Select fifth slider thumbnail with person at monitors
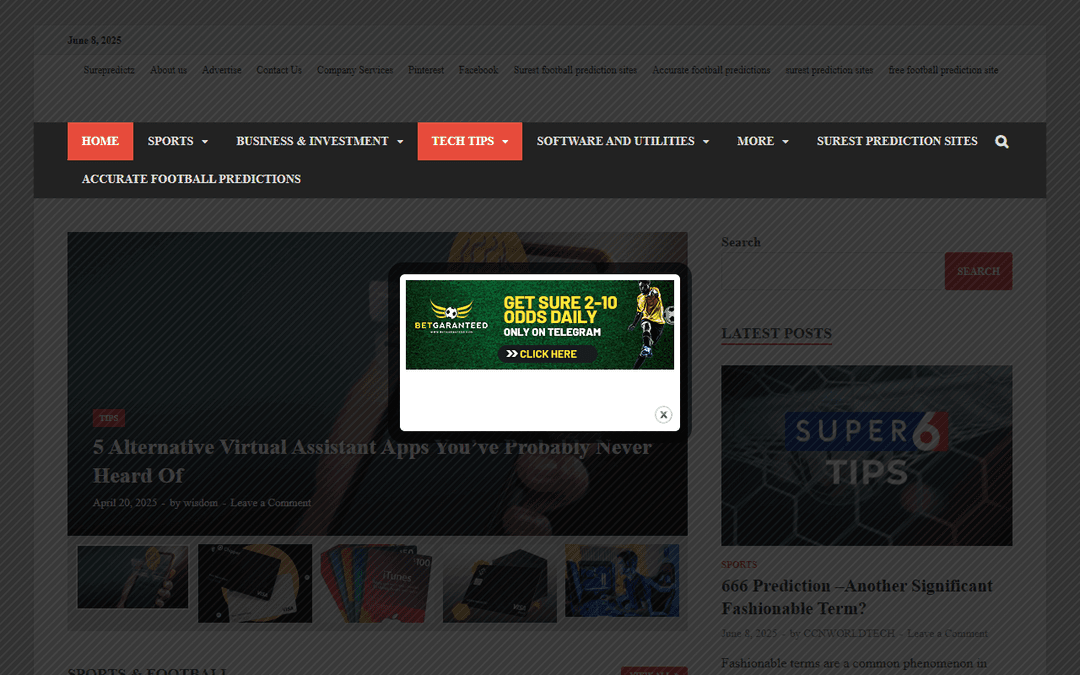The height and width of the screenshot is (675, 1080). [x=622, y=581]
